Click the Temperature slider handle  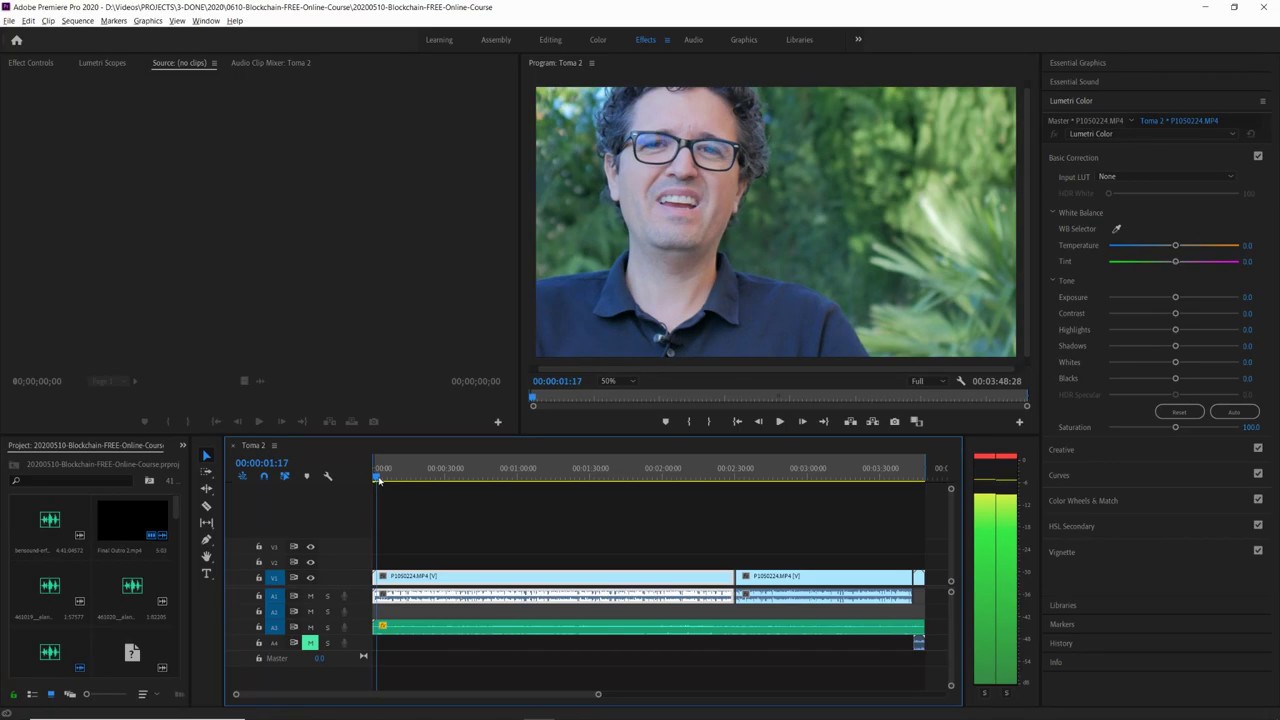click(1175, 245)
